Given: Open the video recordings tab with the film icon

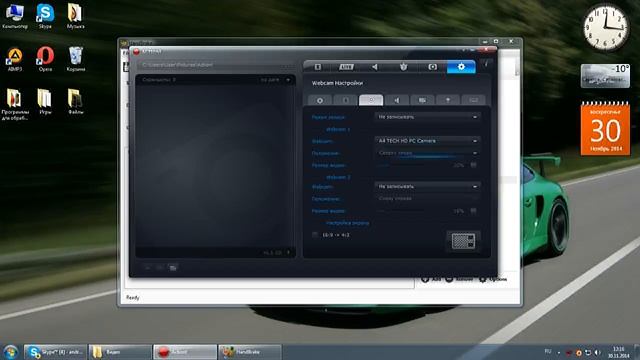Looking at the screenshot, I should click(x=318, y=67).
